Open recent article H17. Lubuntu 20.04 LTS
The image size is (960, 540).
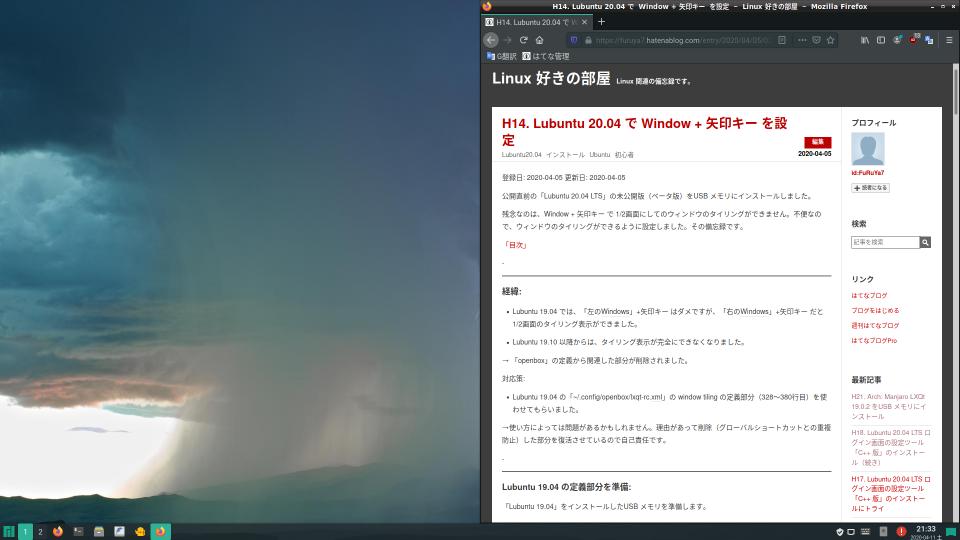[x=891, y=493]
